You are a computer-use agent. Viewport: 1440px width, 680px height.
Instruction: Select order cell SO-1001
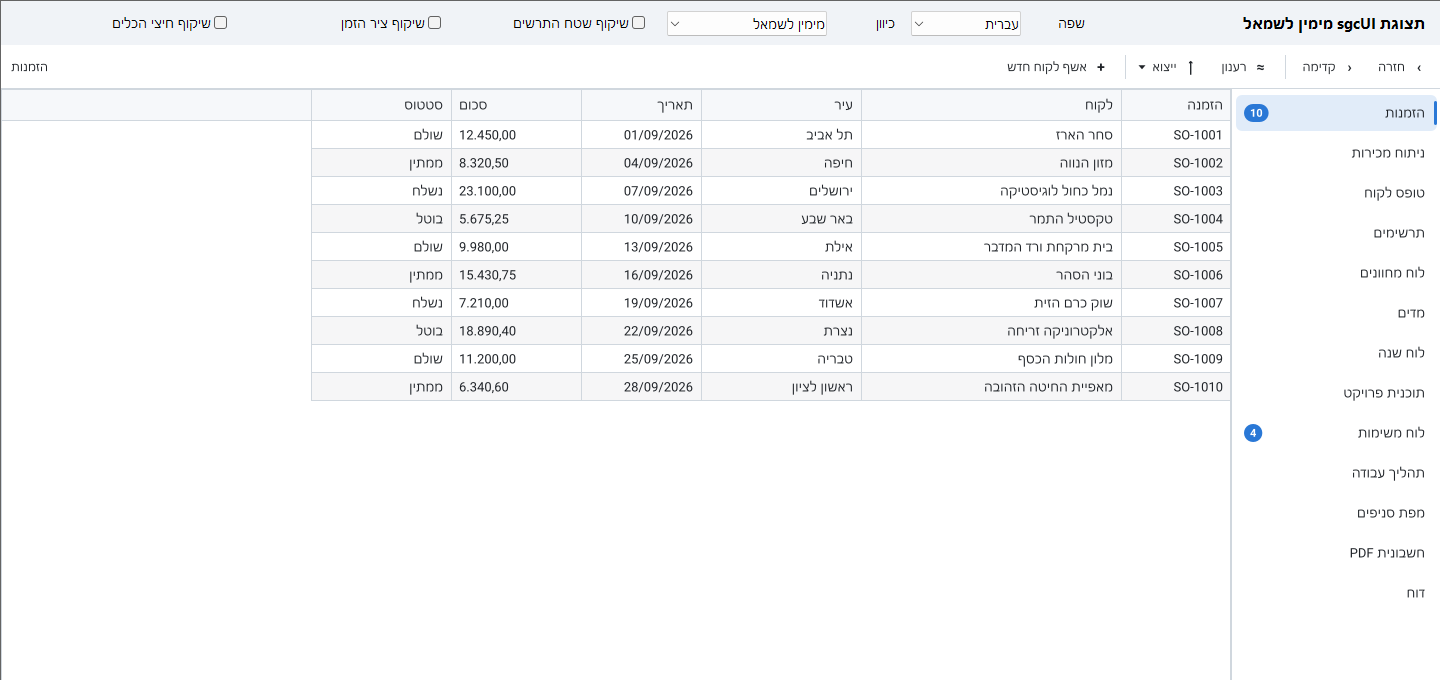1176,135
